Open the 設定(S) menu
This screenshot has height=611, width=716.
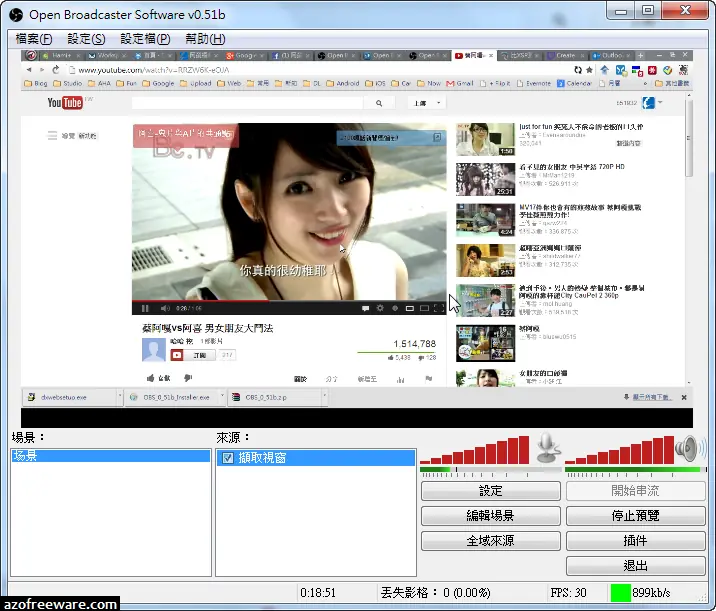click(x=86, y=39)
